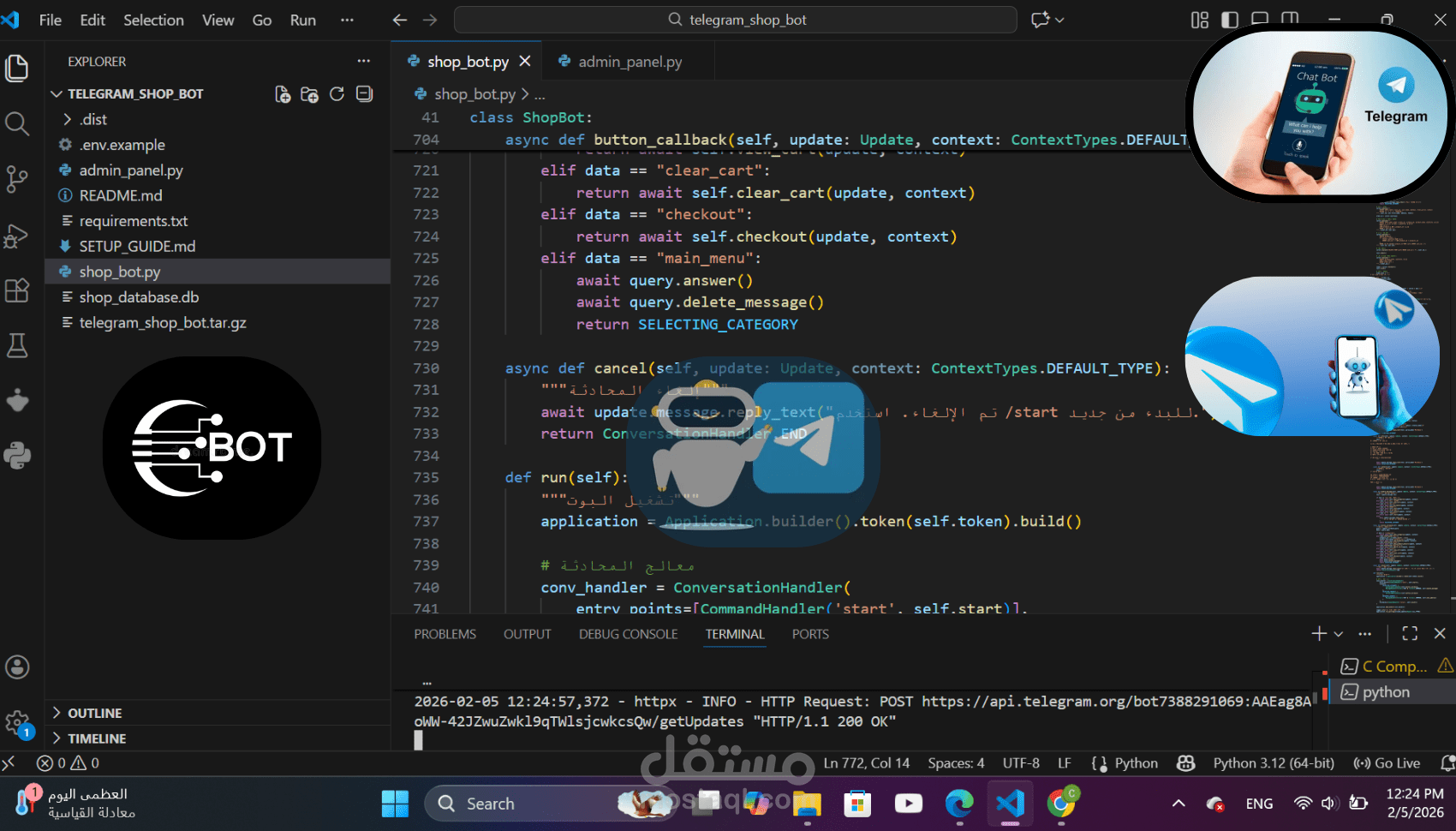Close the terminal panel
This screenshot has height=831, width=1456.
[1440, 634]
